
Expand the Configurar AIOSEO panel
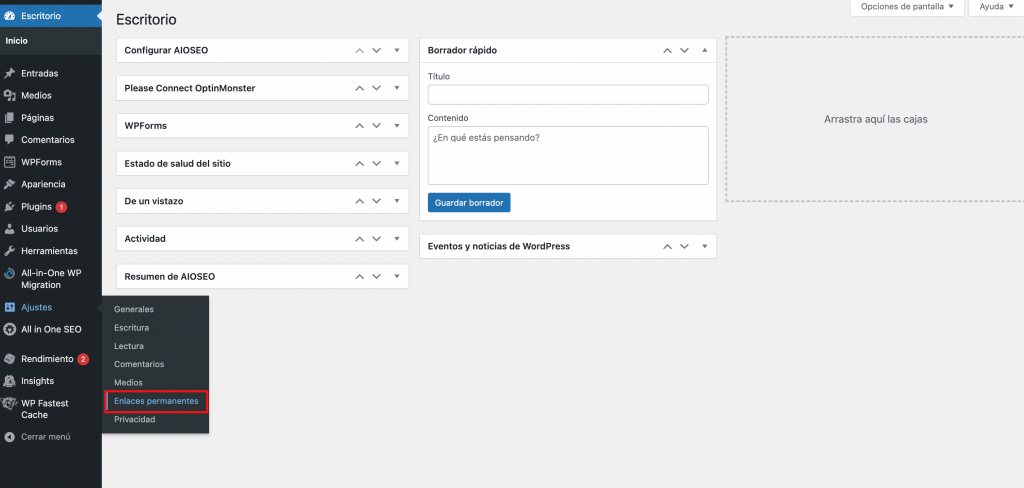tap(396, 50)
